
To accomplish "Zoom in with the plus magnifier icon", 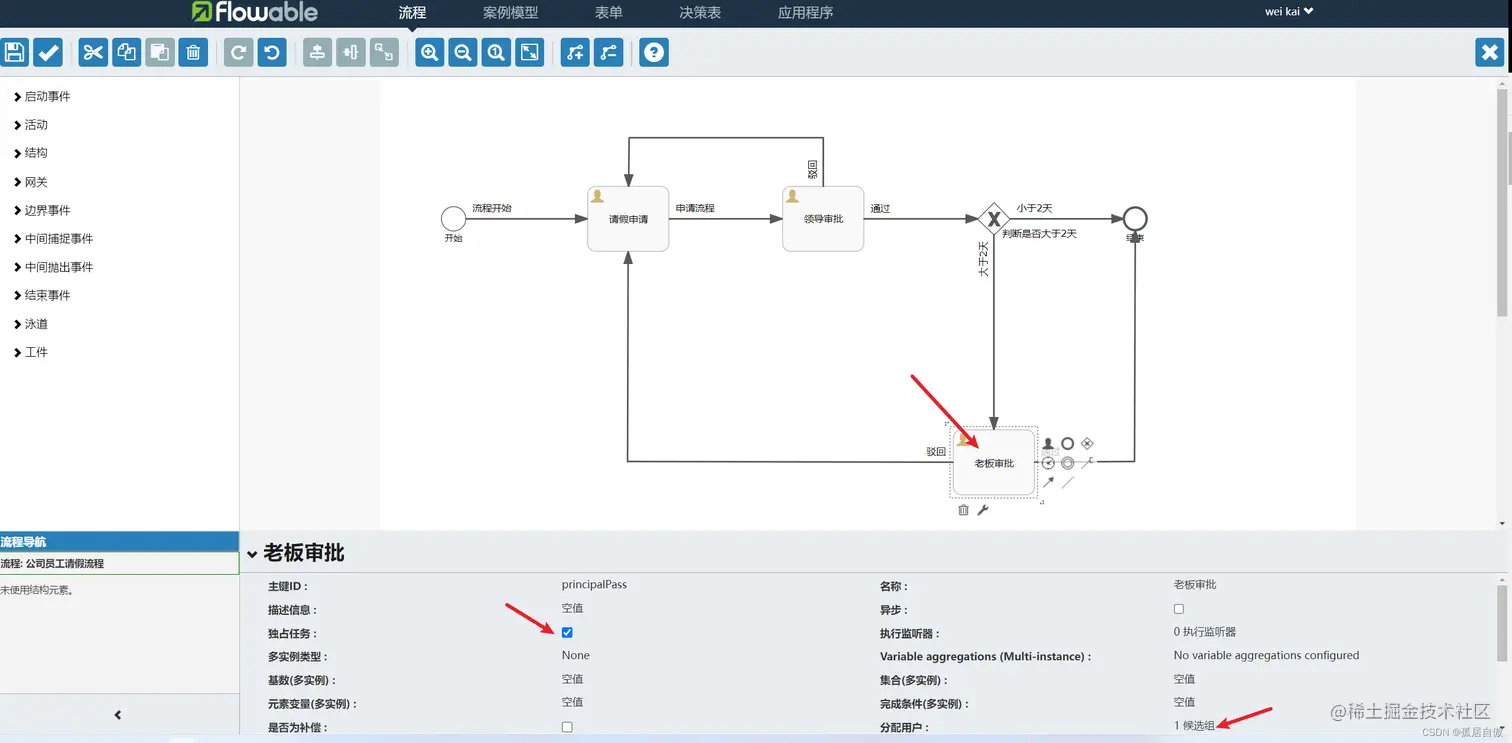I will pos(430,52).
